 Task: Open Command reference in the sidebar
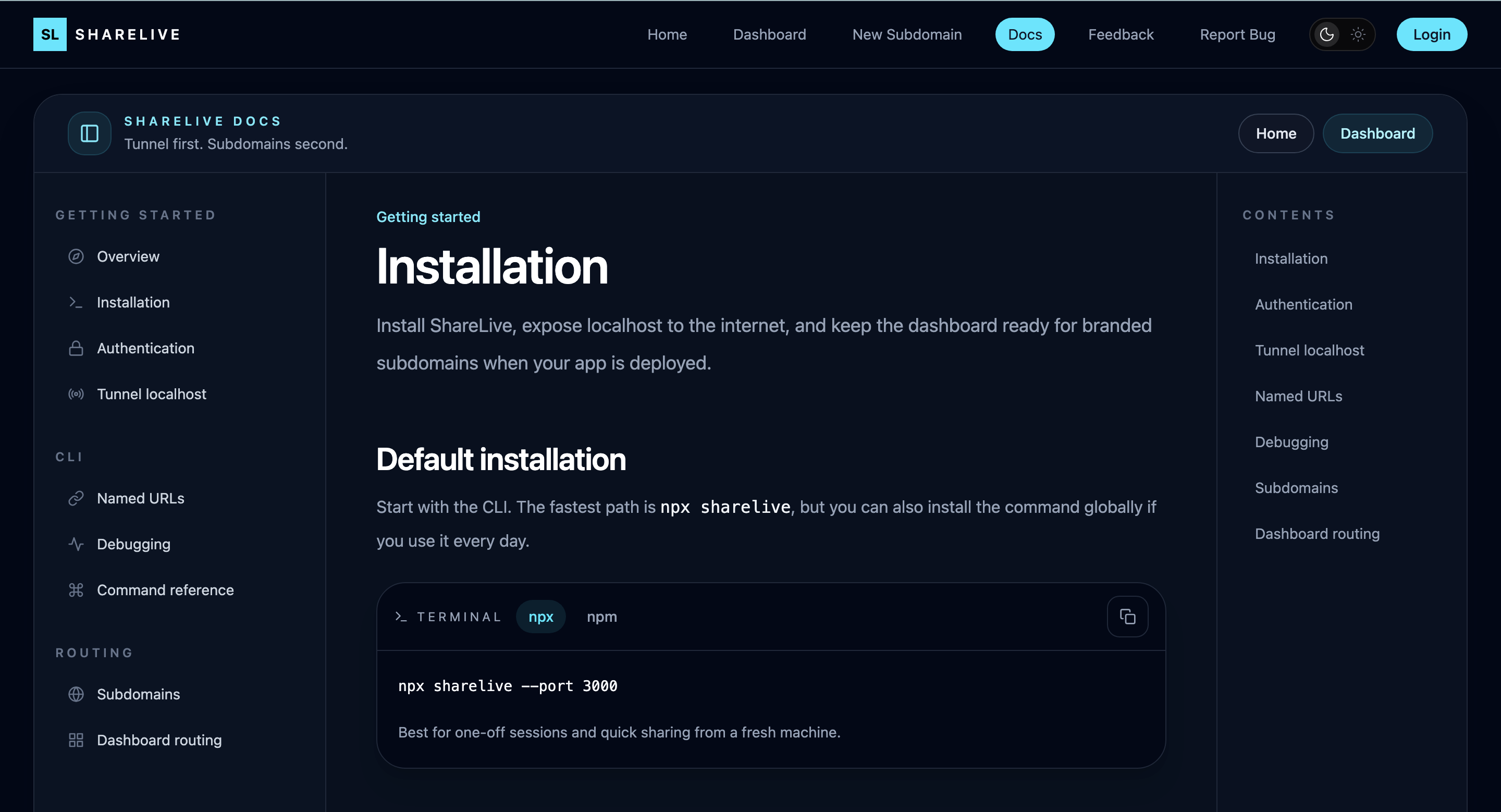[179, 590]
